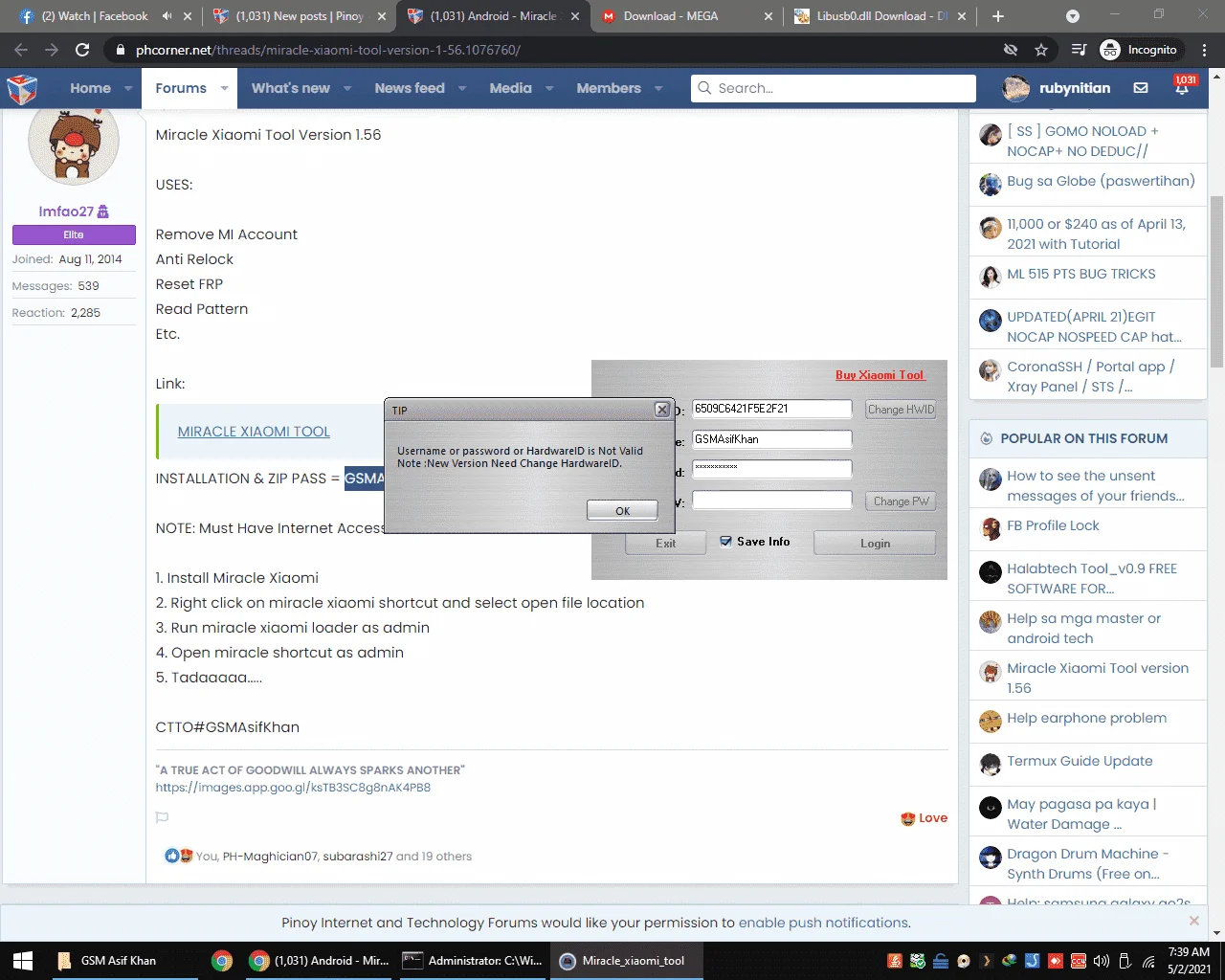Dismiss the push notifications banner
Viewport: 1225px width, 980px height.
click(x=1193, y=921)
